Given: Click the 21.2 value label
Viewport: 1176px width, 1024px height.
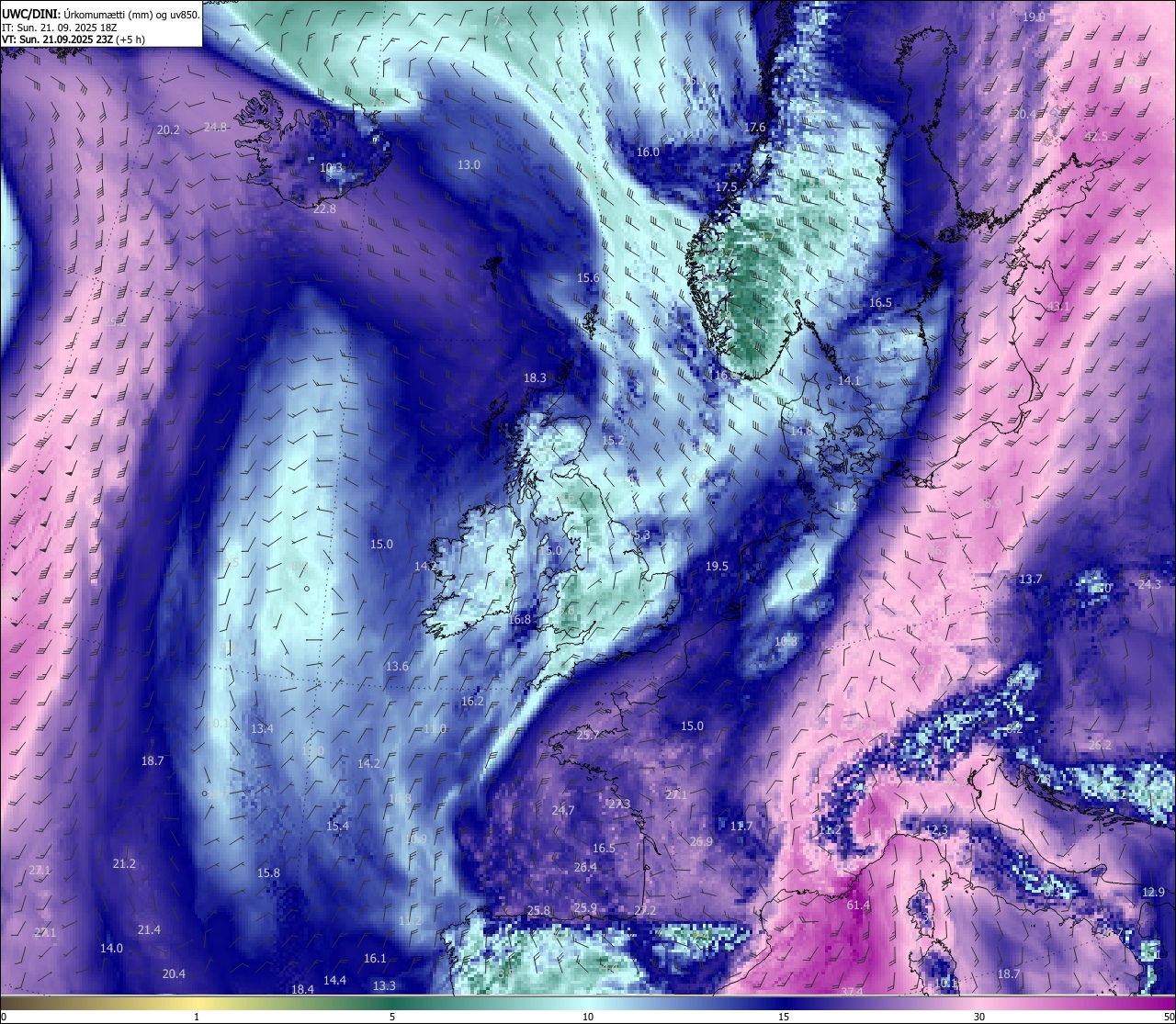Looking at the screenshot, I should pyautogui.click(x=124, y=863).
